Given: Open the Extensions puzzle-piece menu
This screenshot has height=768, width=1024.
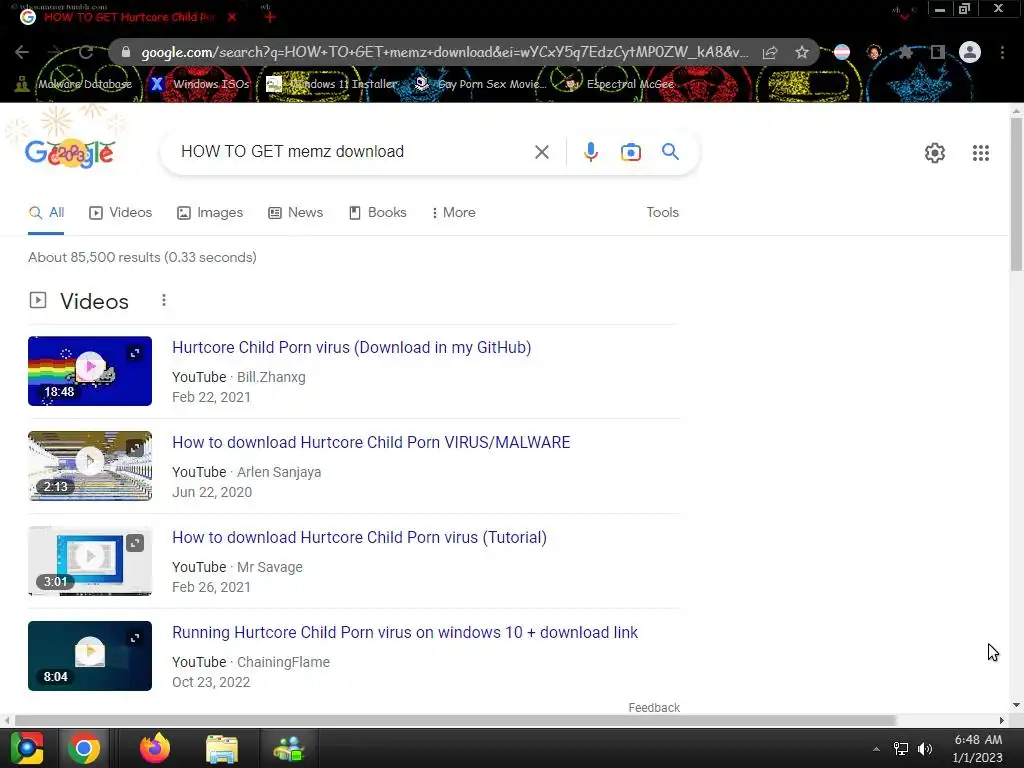Looking at the screenshot, I should tap(906, 52).
